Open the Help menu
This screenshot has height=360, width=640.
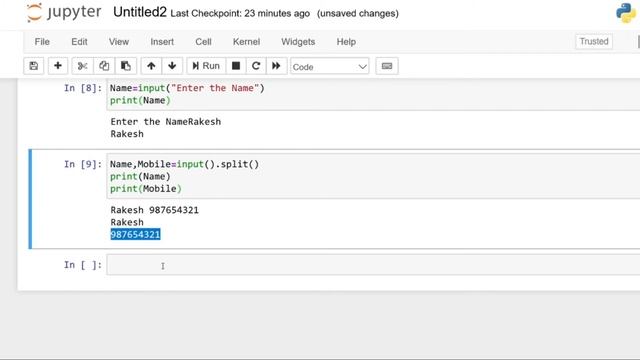[x=346, y=42]
